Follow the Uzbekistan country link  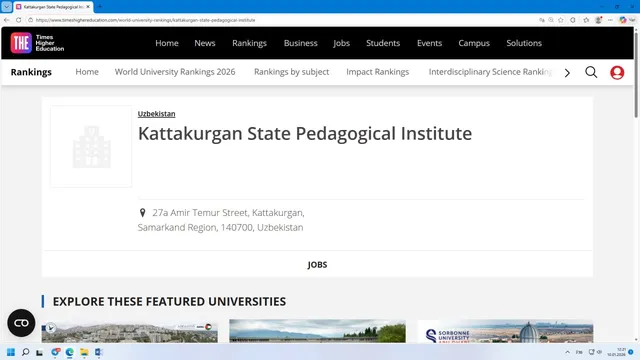(x=156, y=114)
